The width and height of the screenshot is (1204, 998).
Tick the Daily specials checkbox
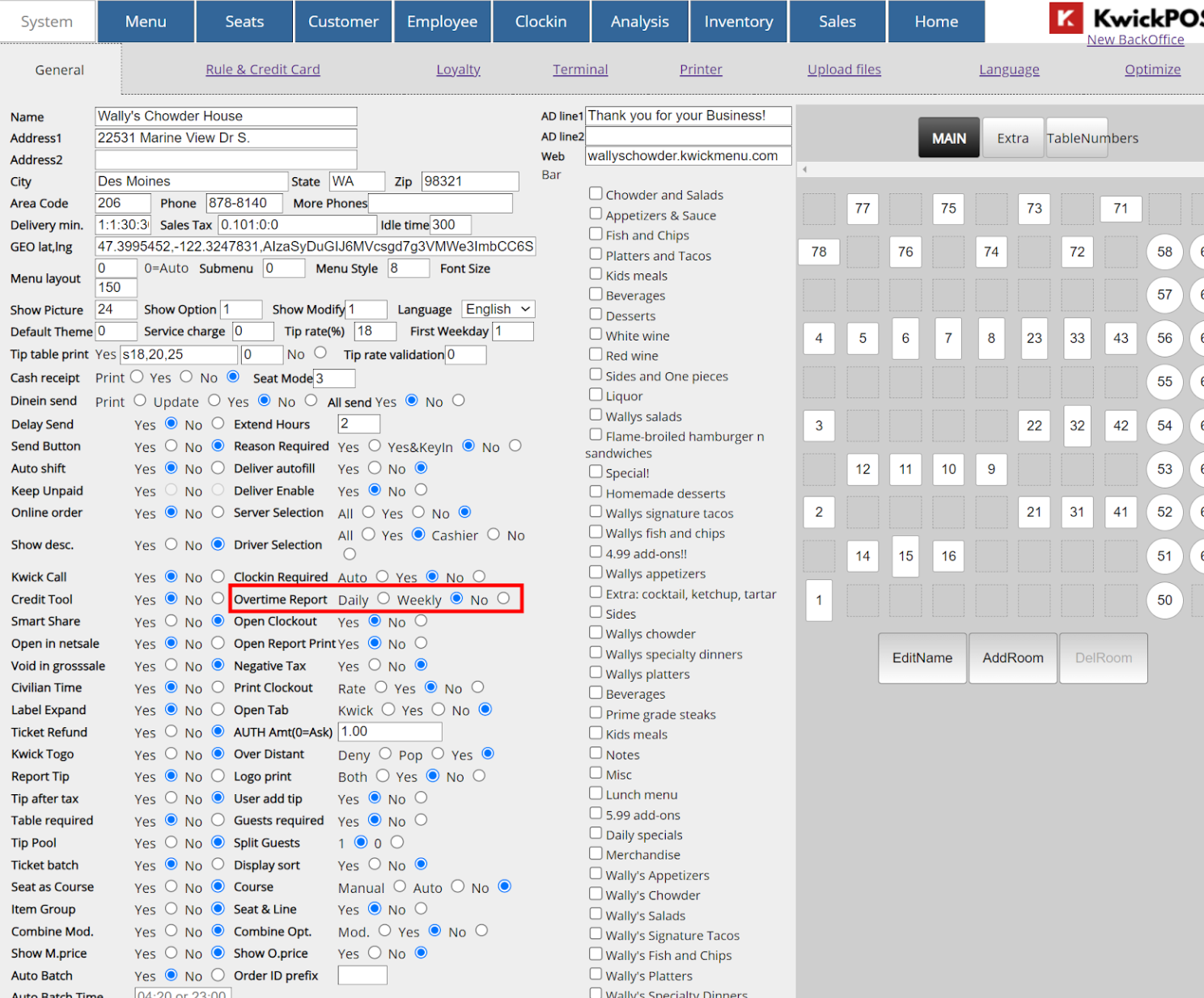[x=596, y=833]
